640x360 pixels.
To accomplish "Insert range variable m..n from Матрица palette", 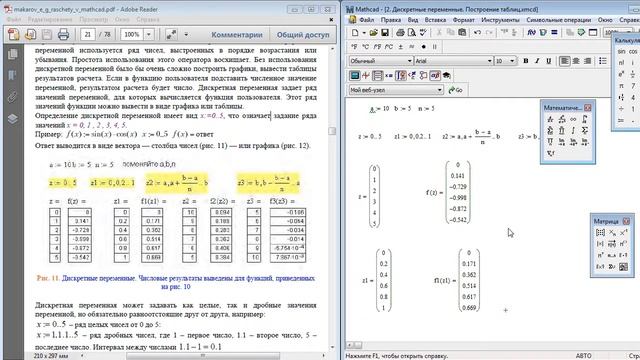I will pos(611,255).
